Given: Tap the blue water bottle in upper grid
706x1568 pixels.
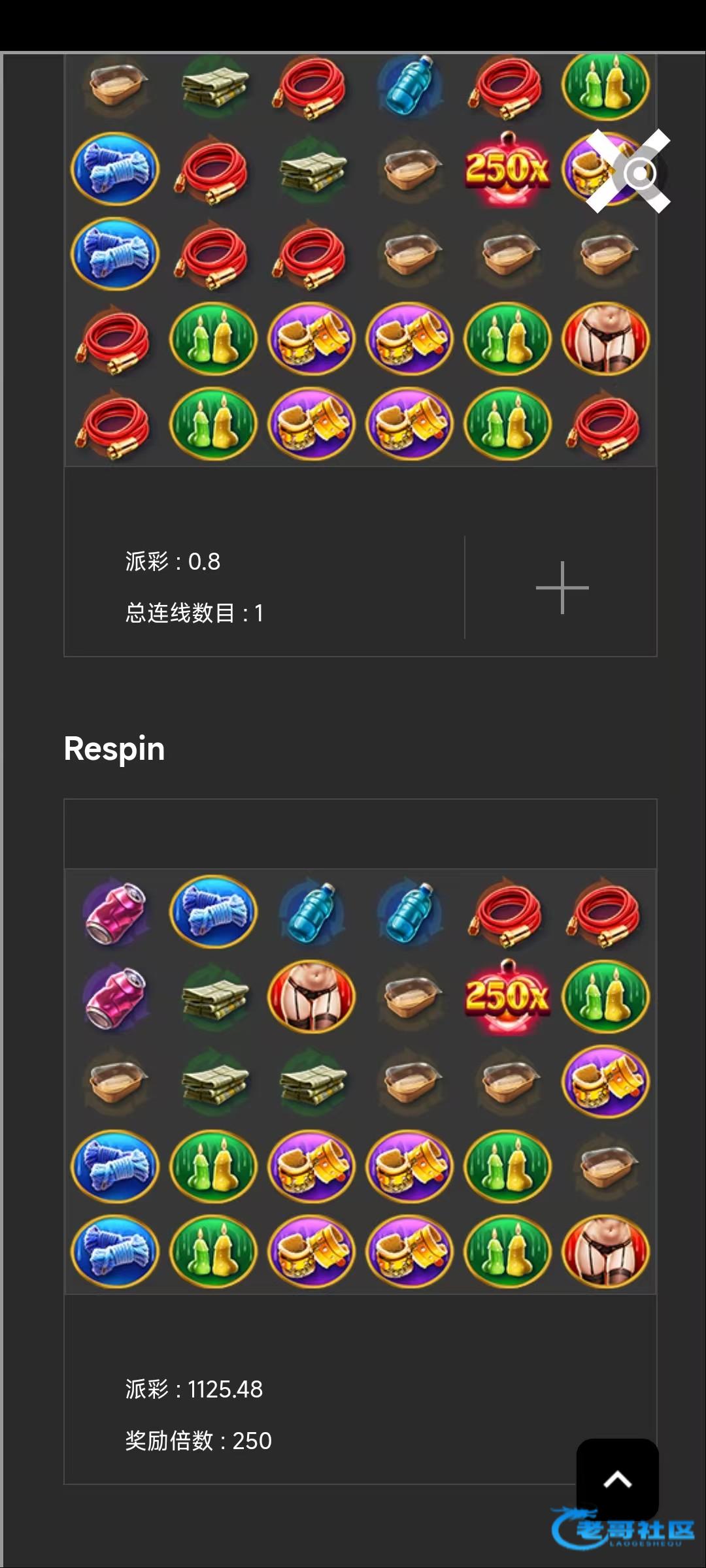Looking at the screenshot, I should [x=410, y=87].
